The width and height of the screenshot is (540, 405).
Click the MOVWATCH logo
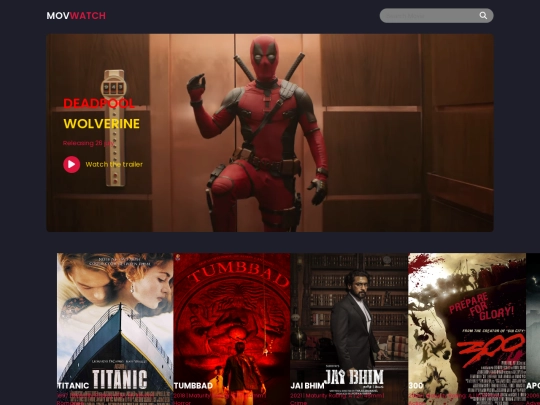point(76,15)
